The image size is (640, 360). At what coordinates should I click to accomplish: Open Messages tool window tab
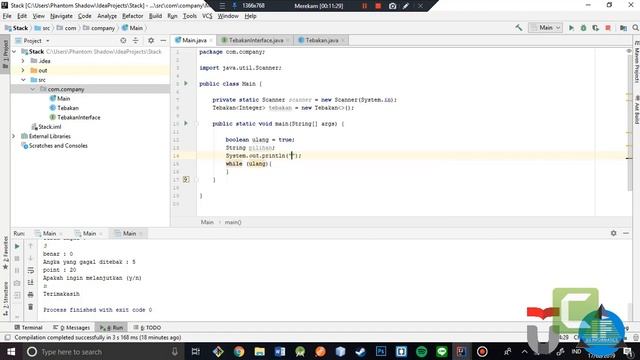pyautogui.click(x=71, y=327)
